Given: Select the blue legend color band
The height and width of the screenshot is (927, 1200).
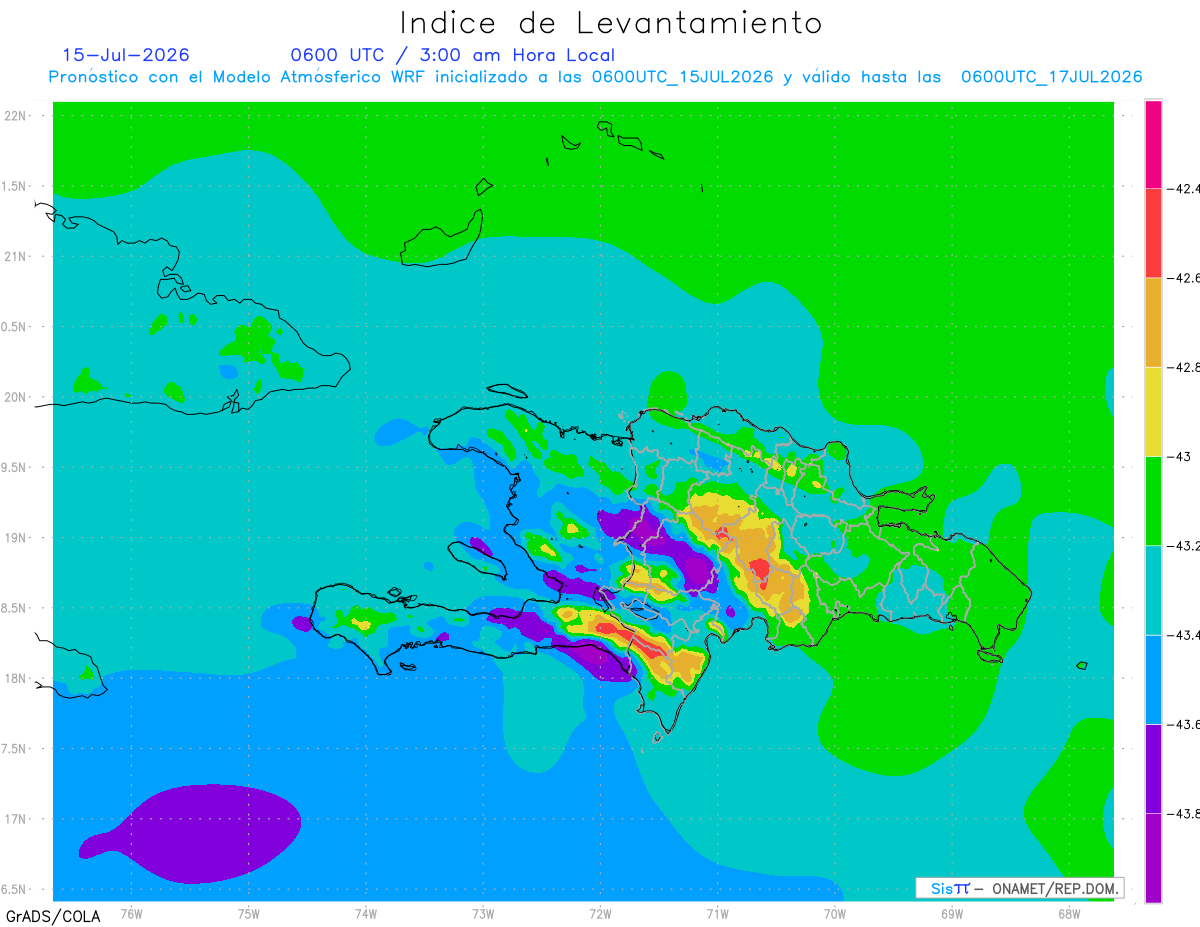Looking at the screenshot, I should [1153, 679].
